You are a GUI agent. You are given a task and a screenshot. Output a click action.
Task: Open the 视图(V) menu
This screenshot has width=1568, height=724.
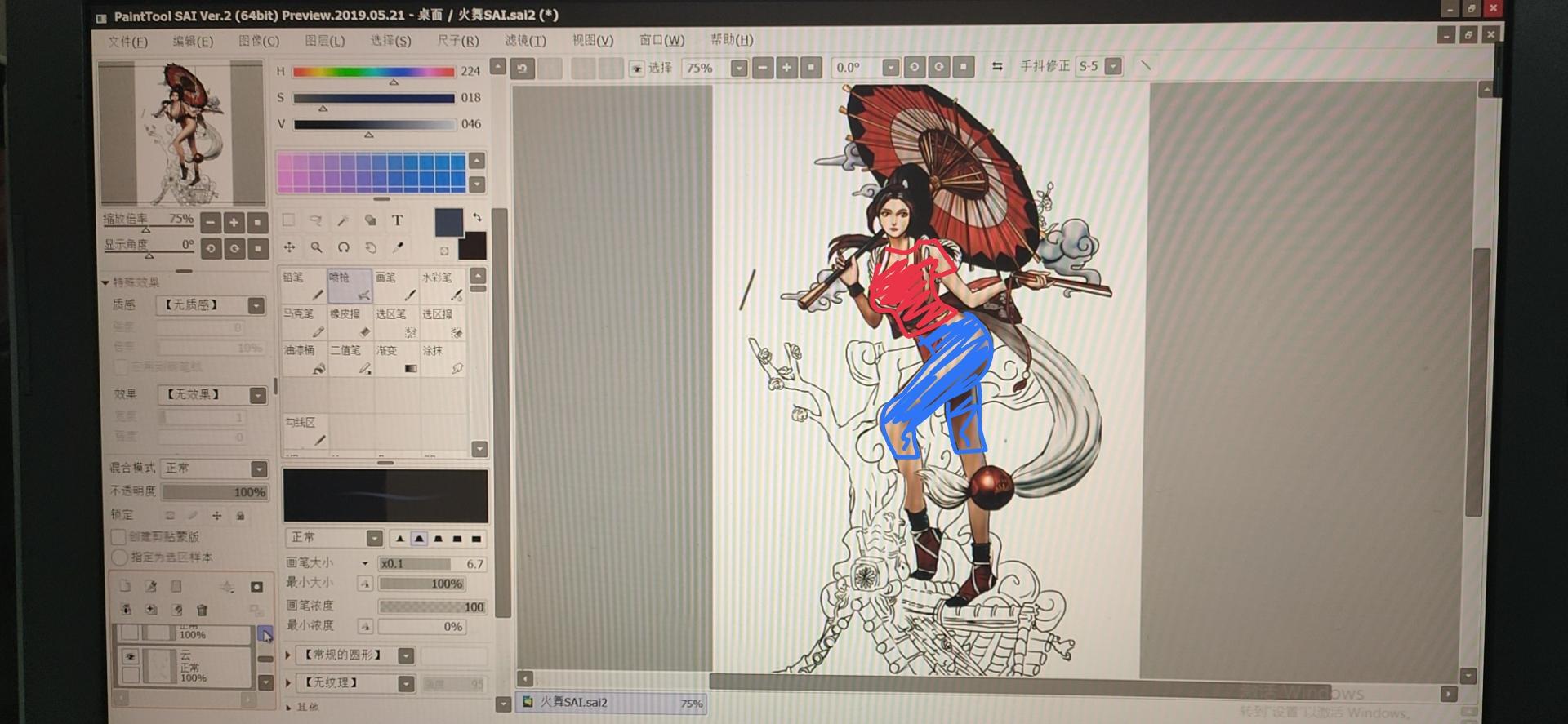coord(593,40)
